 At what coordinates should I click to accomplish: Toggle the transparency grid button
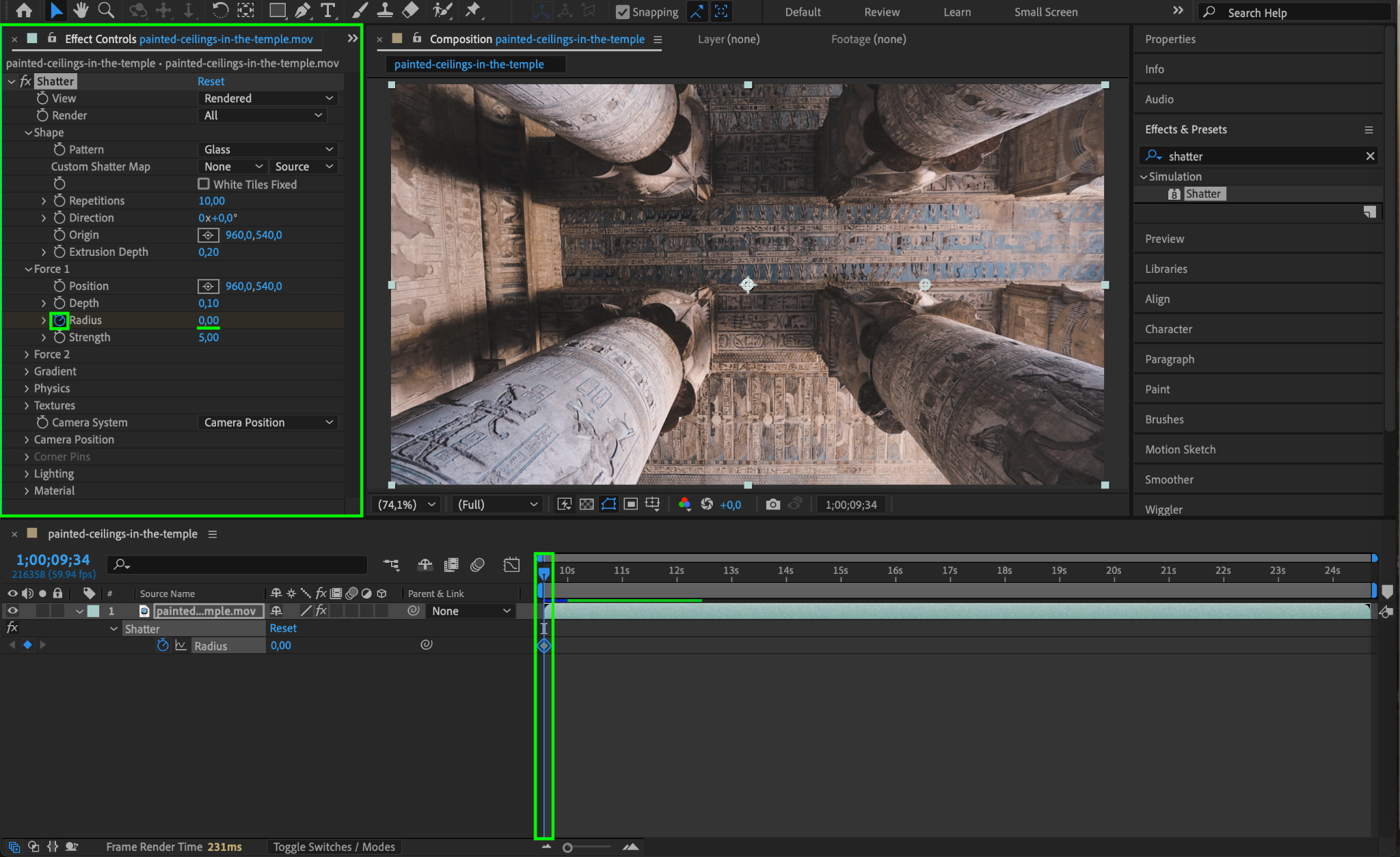tap(586, 504)
